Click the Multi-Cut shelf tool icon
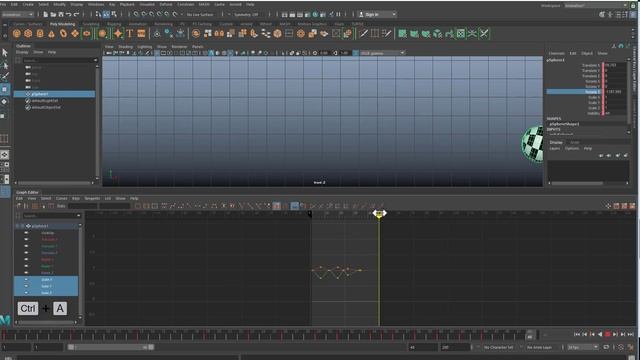This screenshot has height=360, width=640. [364, 34]
